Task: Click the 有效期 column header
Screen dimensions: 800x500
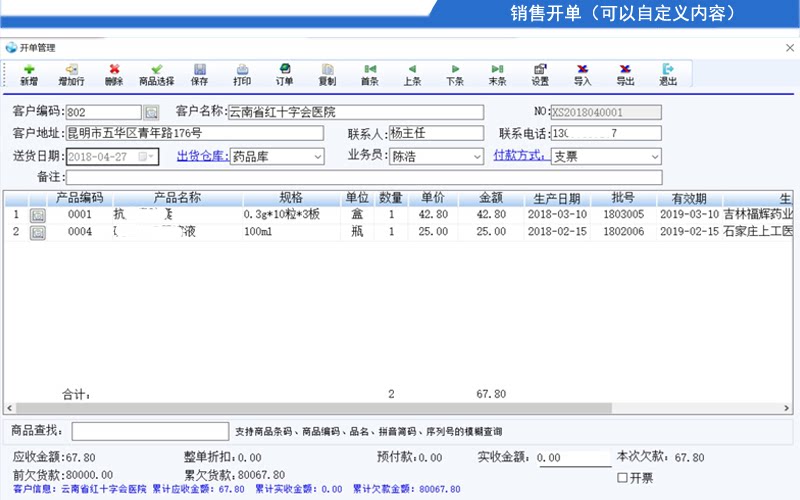Action: click(x=689, y=198)
